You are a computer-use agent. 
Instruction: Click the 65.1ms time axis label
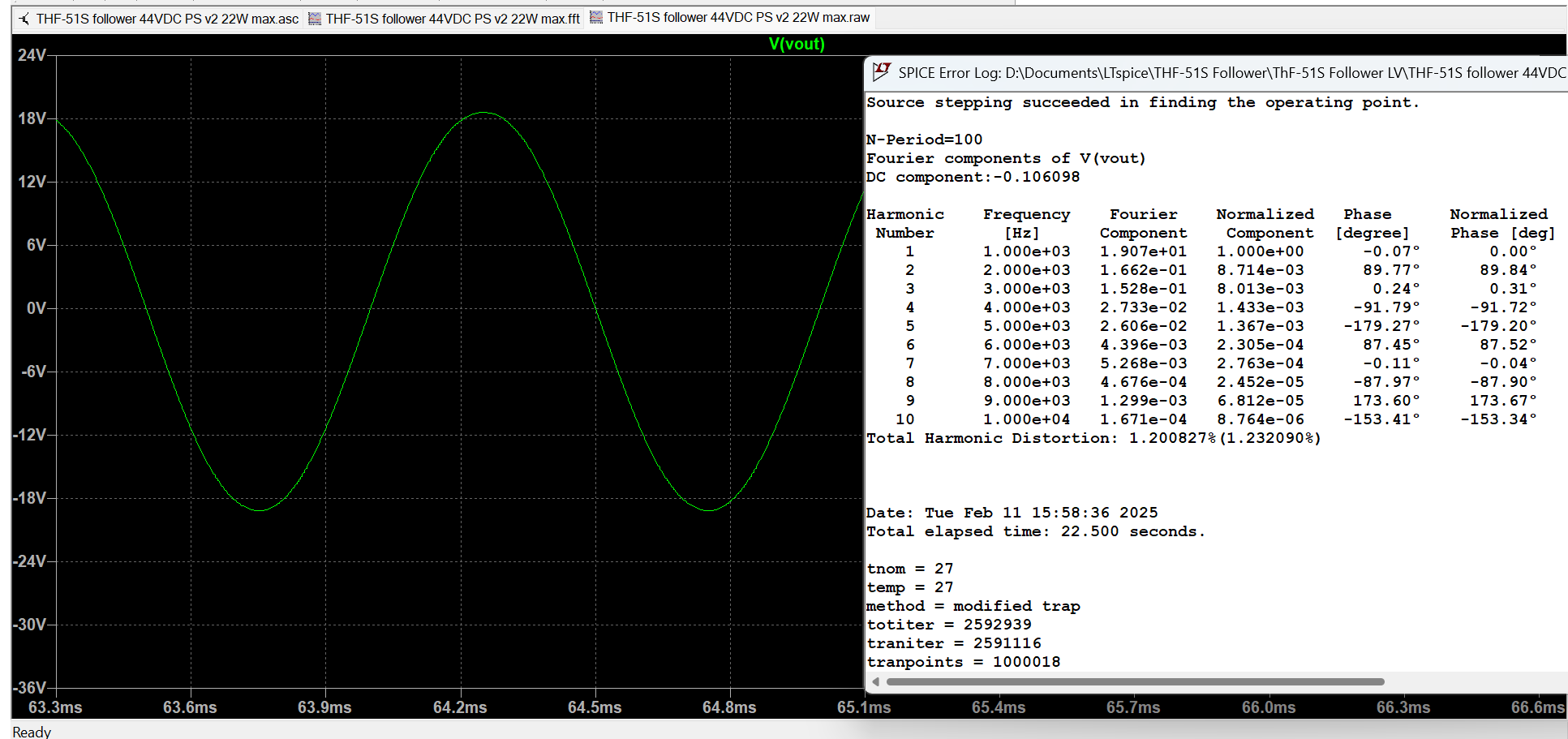(864, 707)
